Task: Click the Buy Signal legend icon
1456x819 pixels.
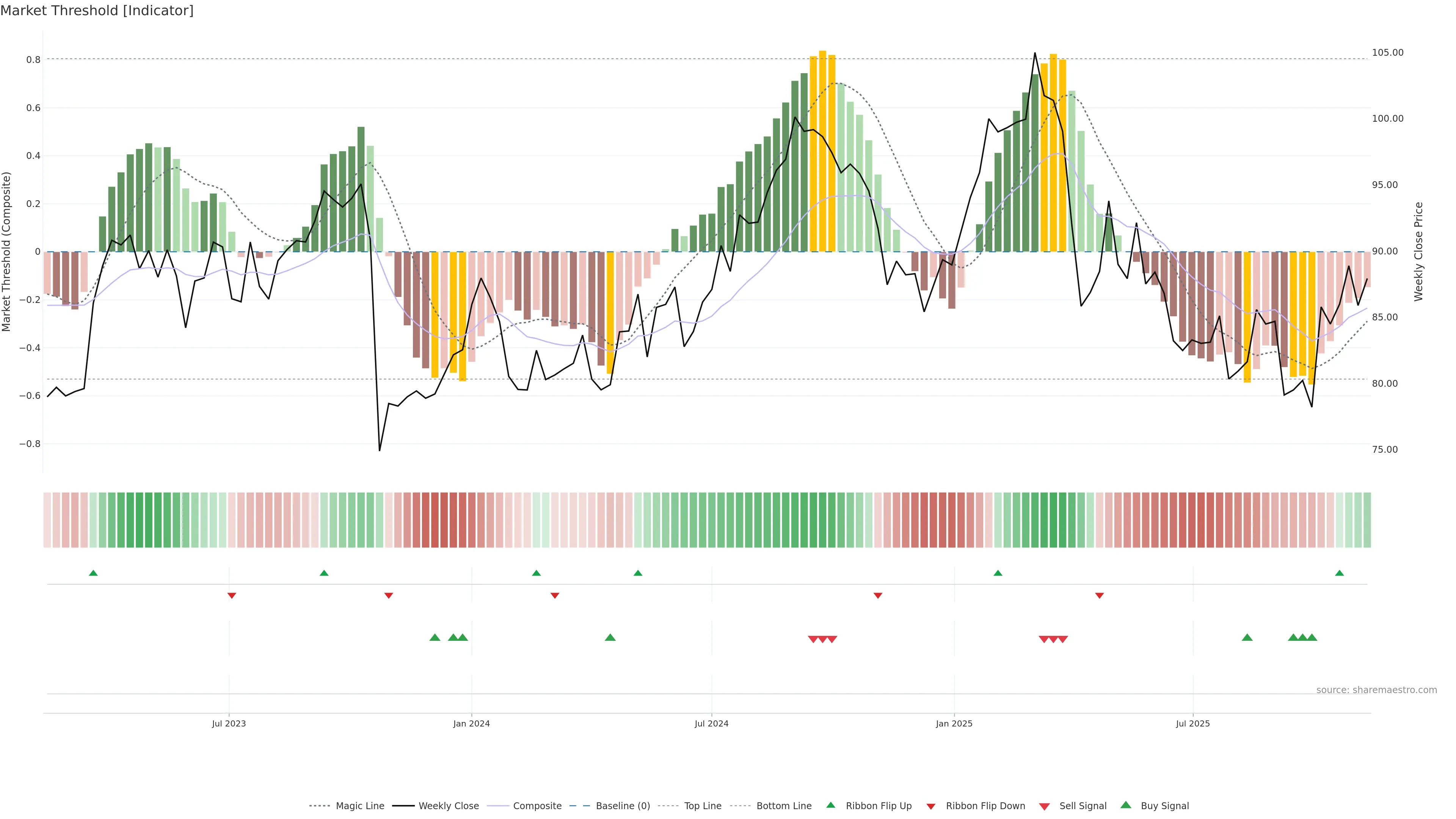Action: 1126,805
